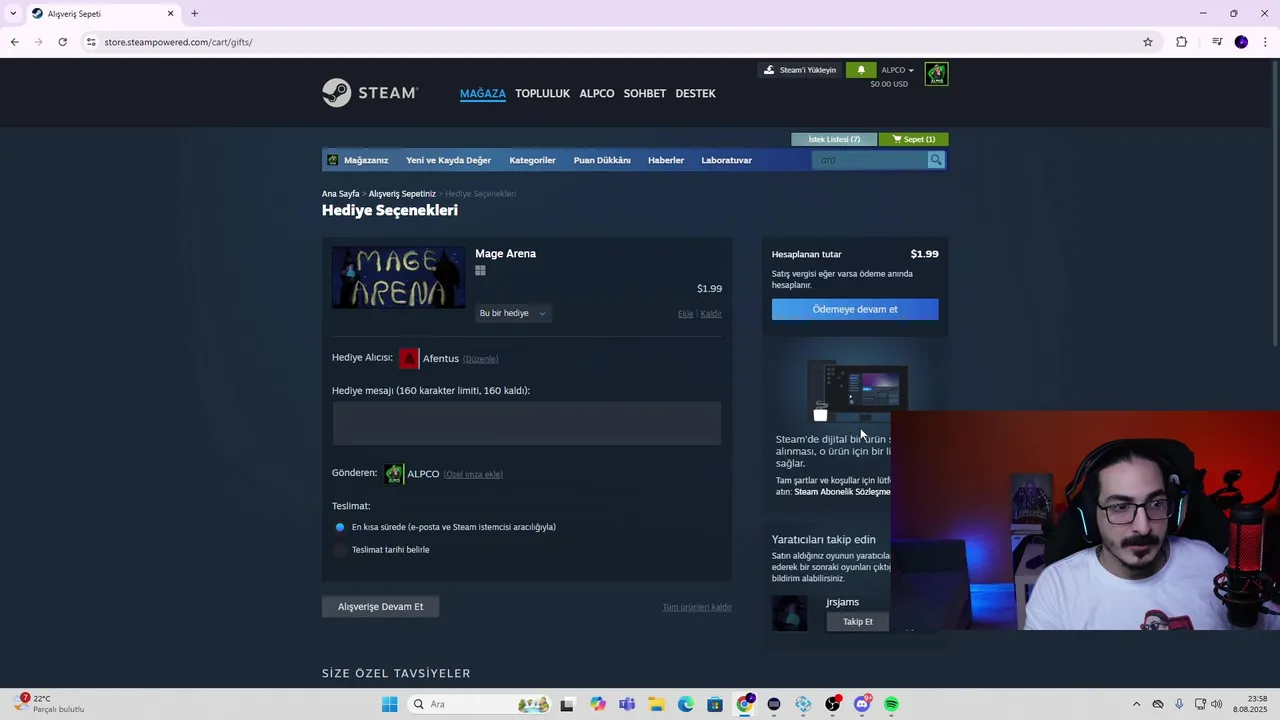The height and width of the screenshot is (720, 1280).
Task: Open the browser extensions puzzle icon
Action: click(1182, 42)
